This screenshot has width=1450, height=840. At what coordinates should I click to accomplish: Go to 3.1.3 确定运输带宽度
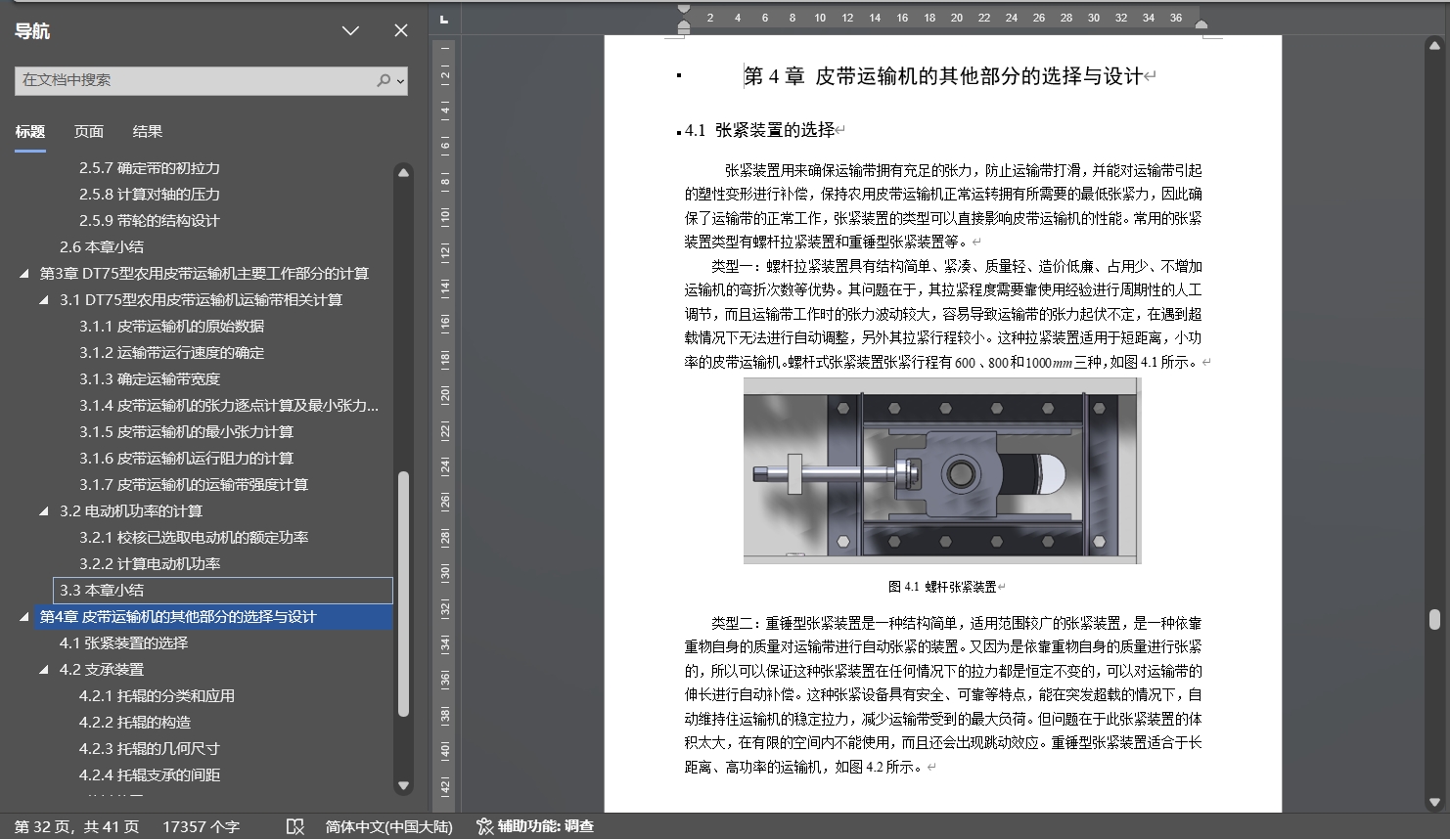tap(150, 379)
